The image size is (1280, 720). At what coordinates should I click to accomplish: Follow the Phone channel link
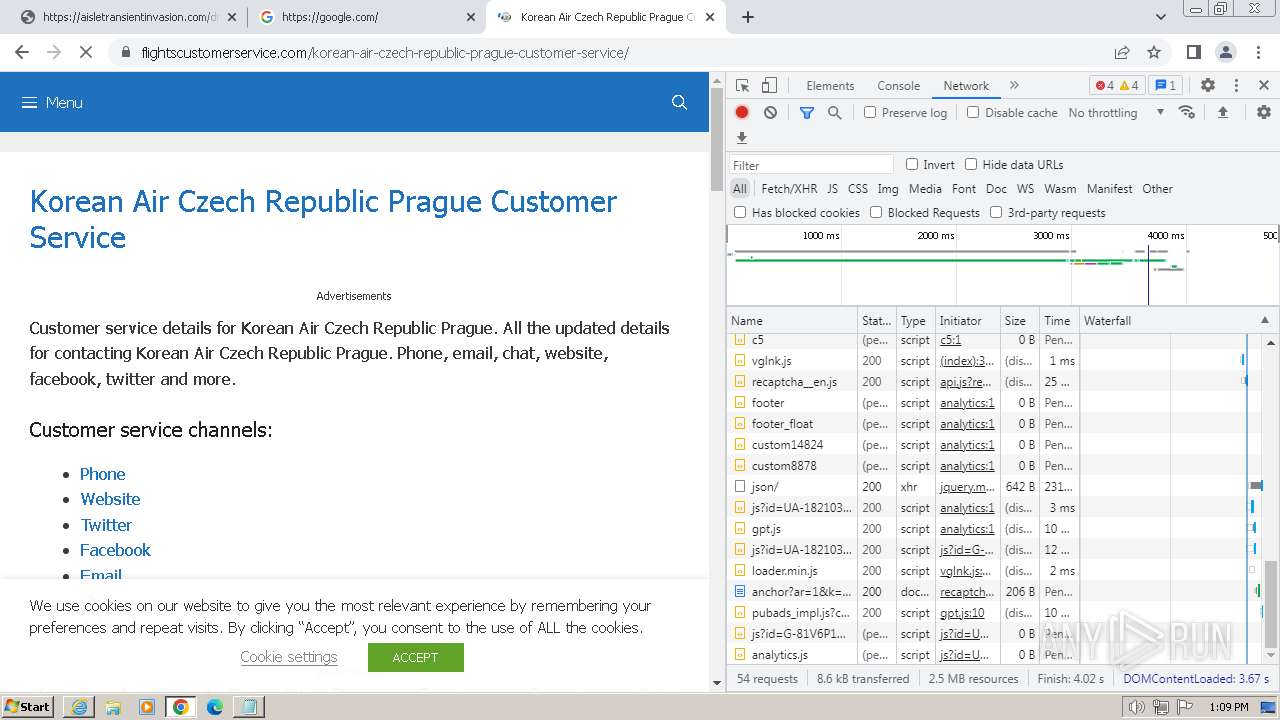pos(103,474)
